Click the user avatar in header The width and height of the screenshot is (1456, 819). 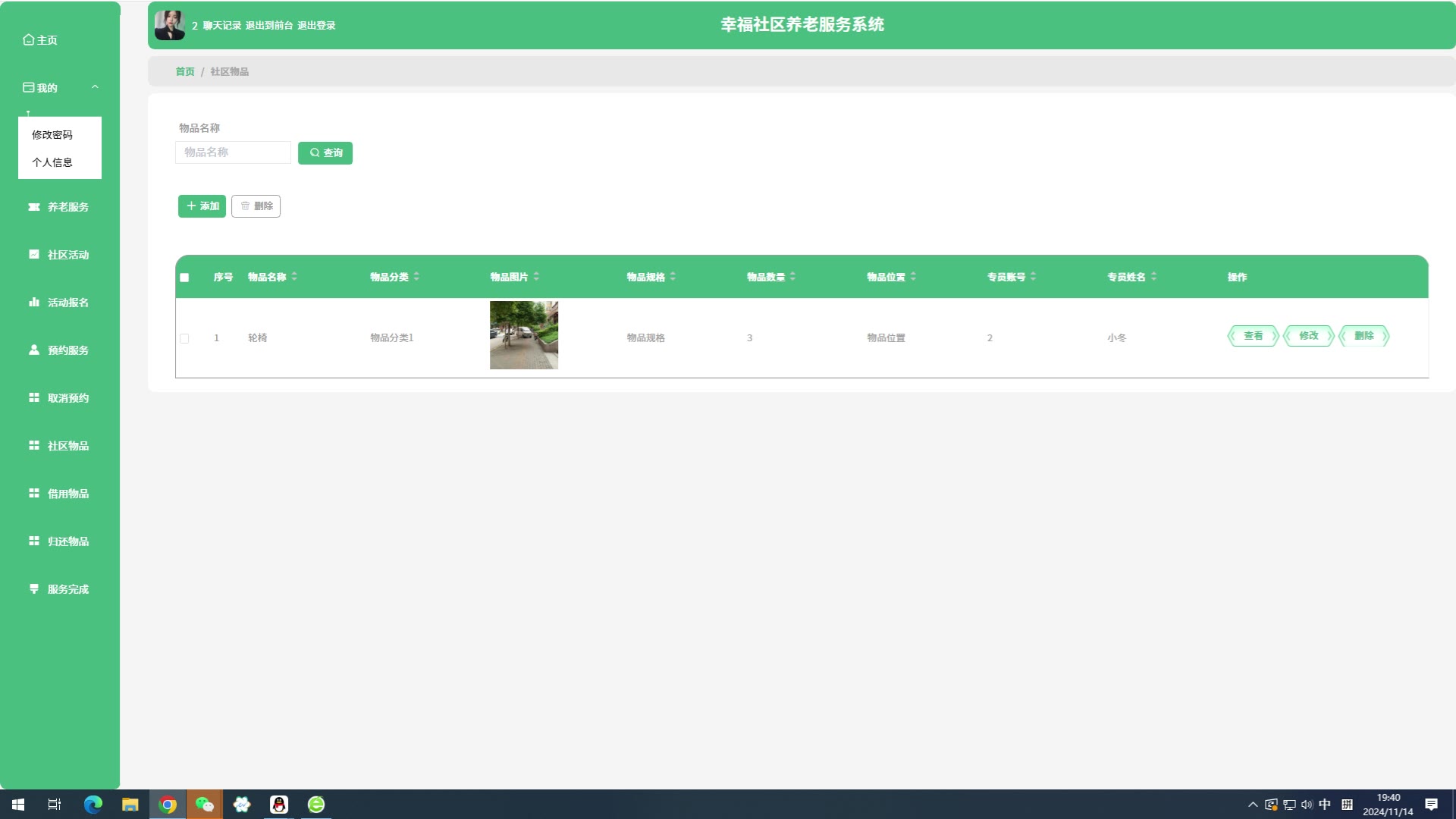[169, 25]
